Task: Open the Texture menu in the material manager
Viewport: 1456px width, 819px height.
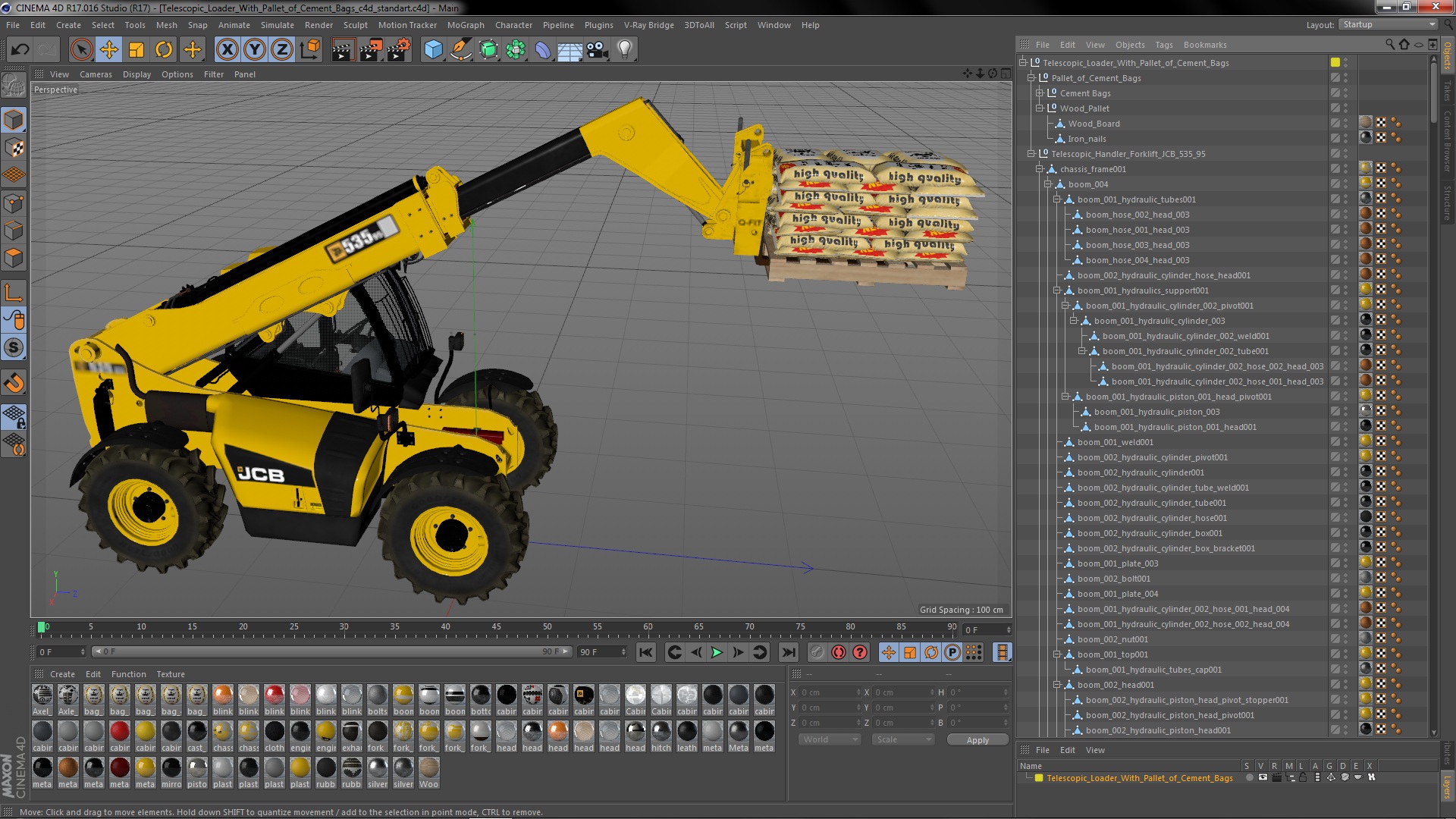Action: click(170, 674)
